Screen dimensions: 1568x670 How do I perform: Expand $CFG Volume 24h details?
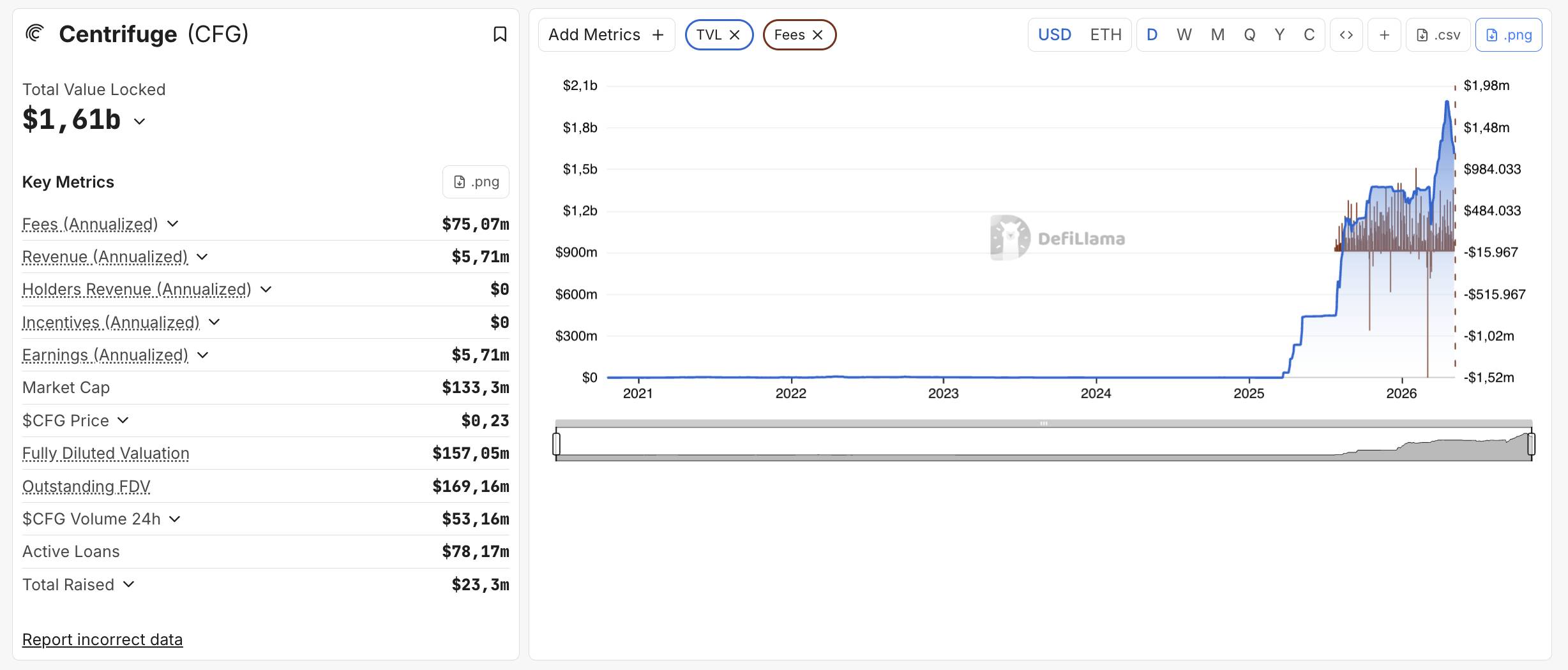tap(175, 519)
